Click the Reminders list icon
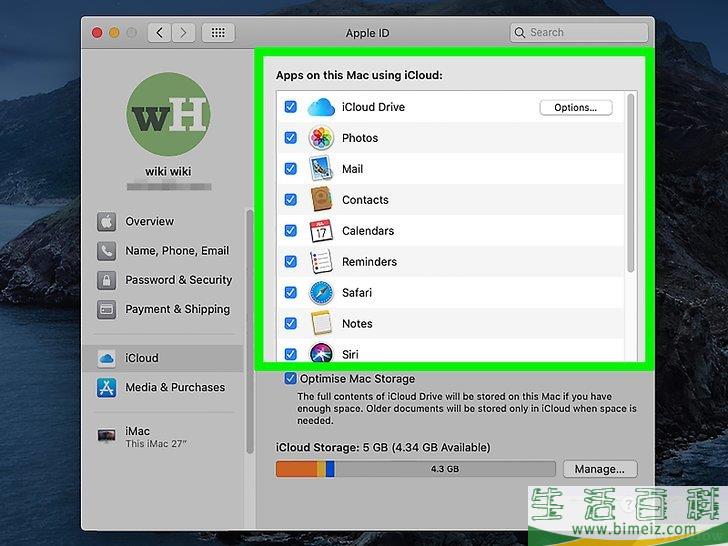 pyautogui.click(x=321, y=261)
